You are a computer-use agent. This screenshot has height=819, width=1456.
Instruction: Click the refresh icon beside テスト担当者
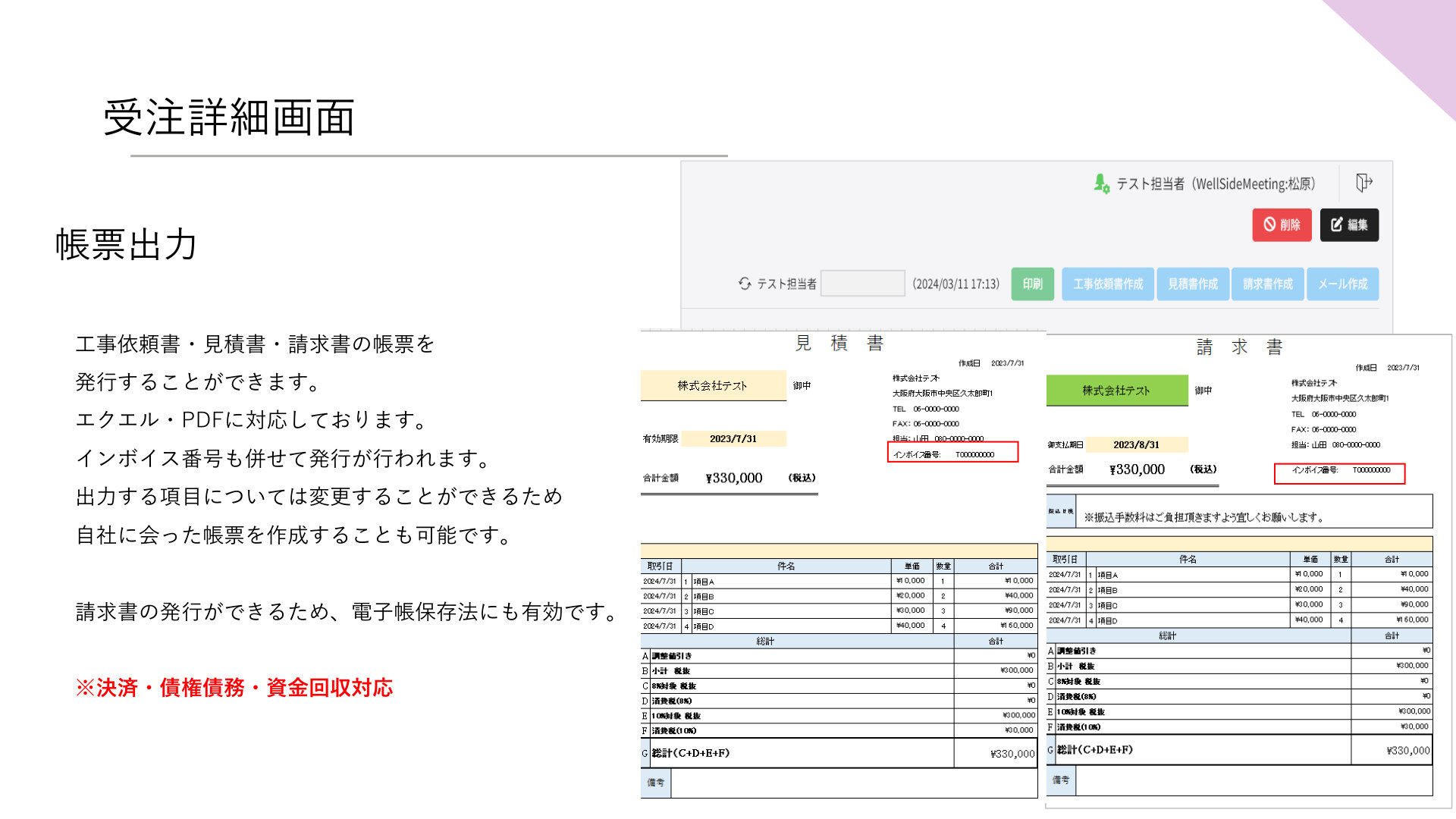[x=745, y=284]
